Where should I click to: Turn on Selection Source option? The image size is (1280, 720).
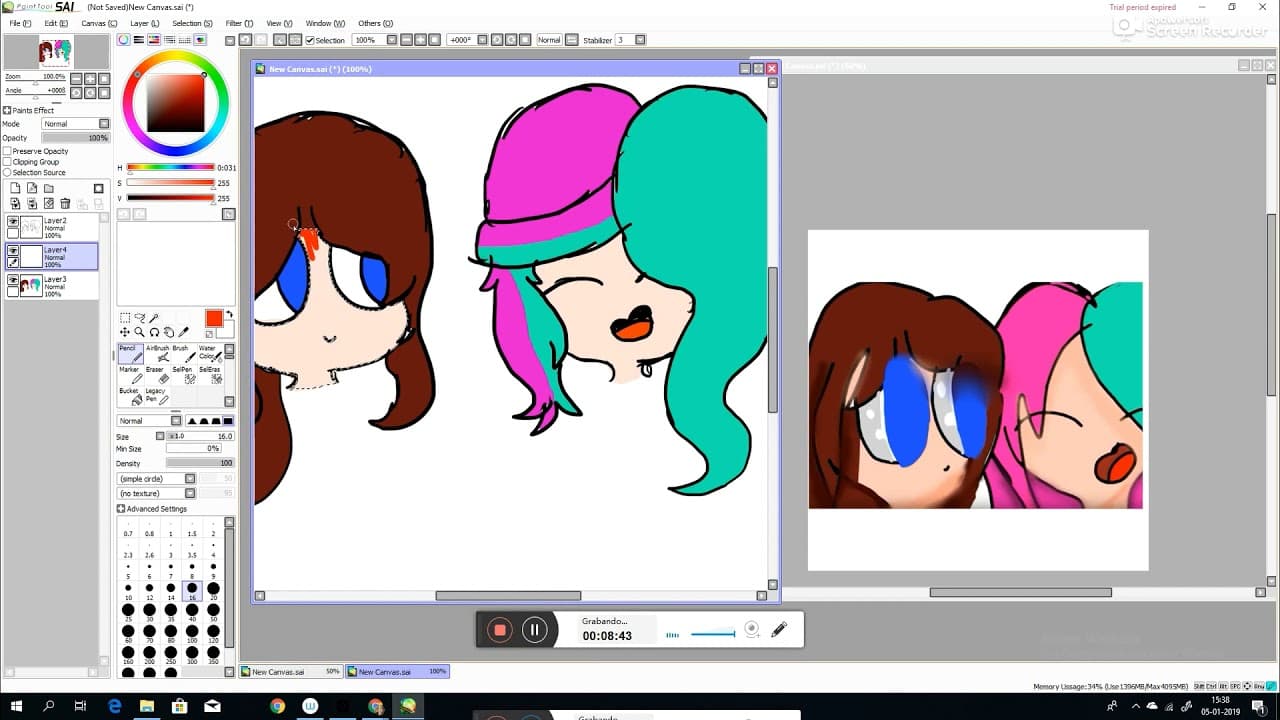8,172
